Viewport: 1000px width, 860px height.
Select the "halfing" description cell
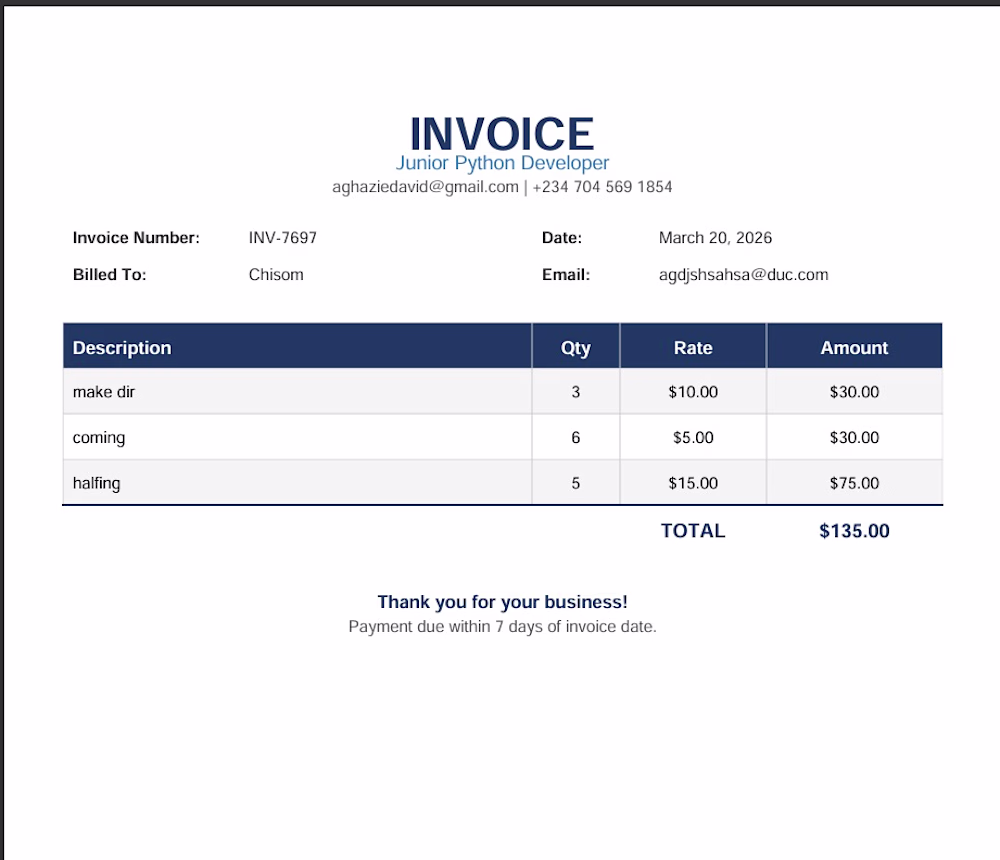[x=97, y=483]
